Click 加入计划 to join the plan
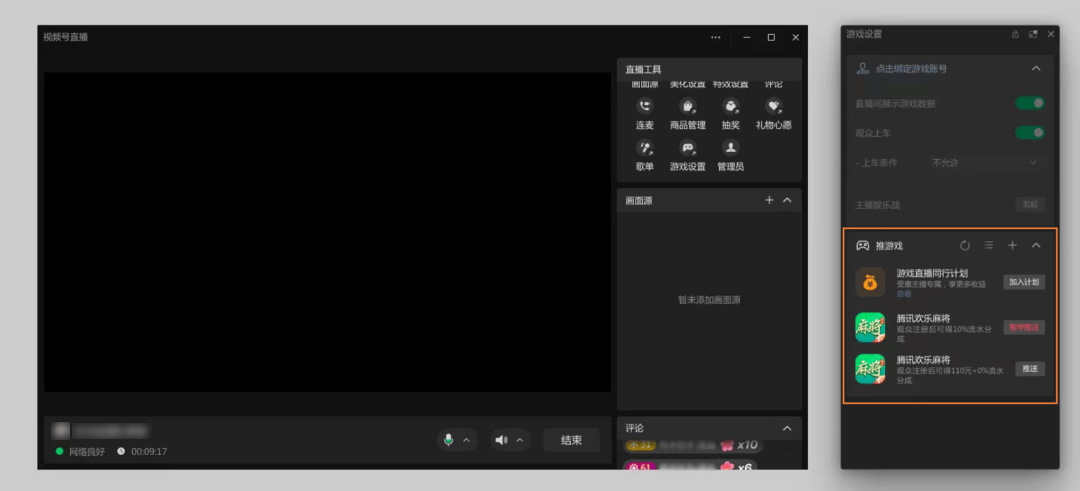Screen dimensions: 1080x491 click(1024, 282)
